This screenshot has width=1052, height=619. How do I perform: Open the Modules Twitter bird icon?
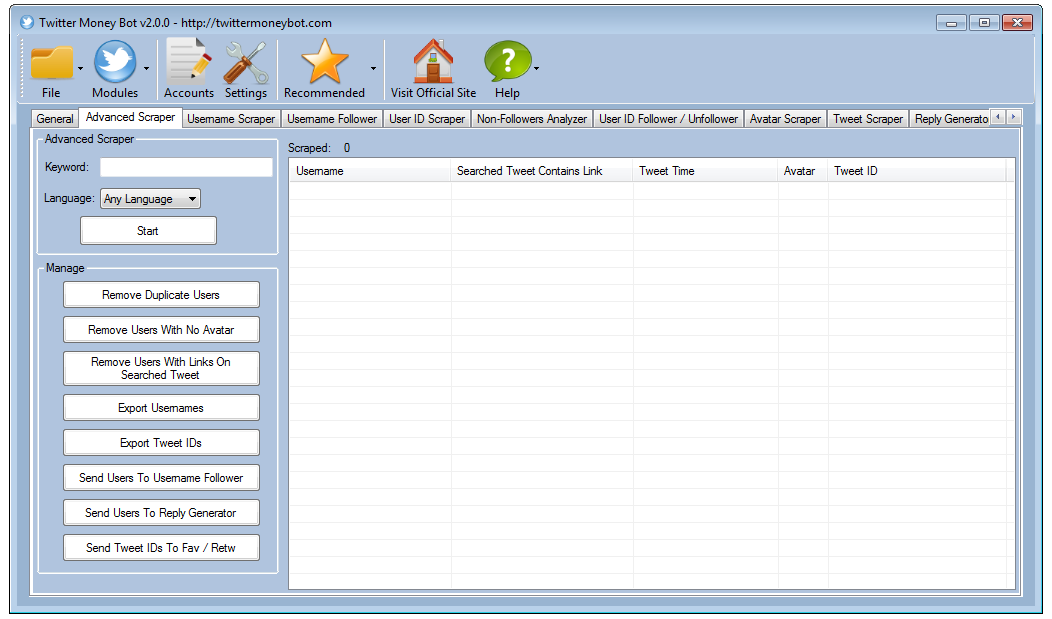(x=115, y=62)
